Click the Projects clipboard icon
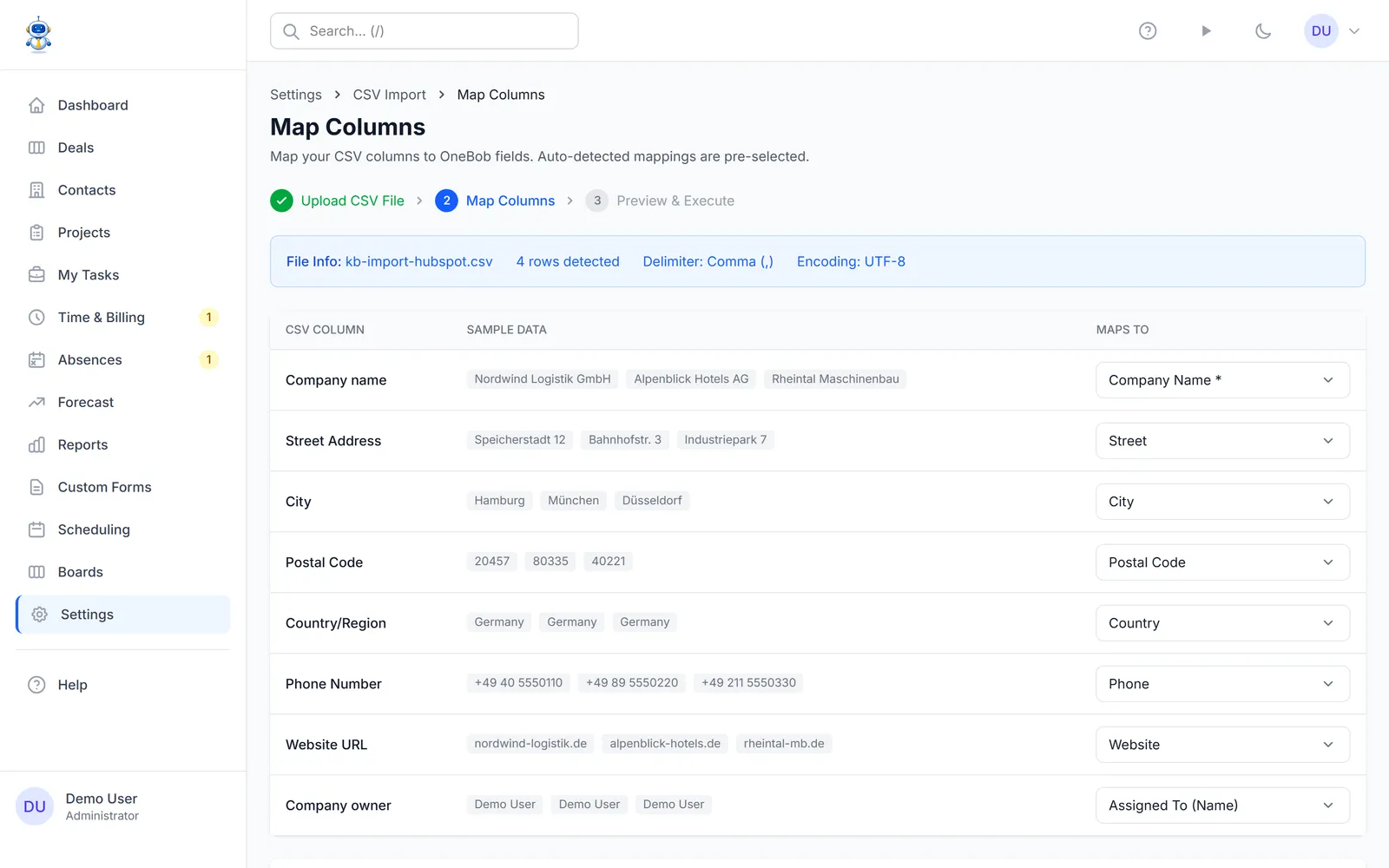Screen dimensions: 1389x868 tap(36, 233)
